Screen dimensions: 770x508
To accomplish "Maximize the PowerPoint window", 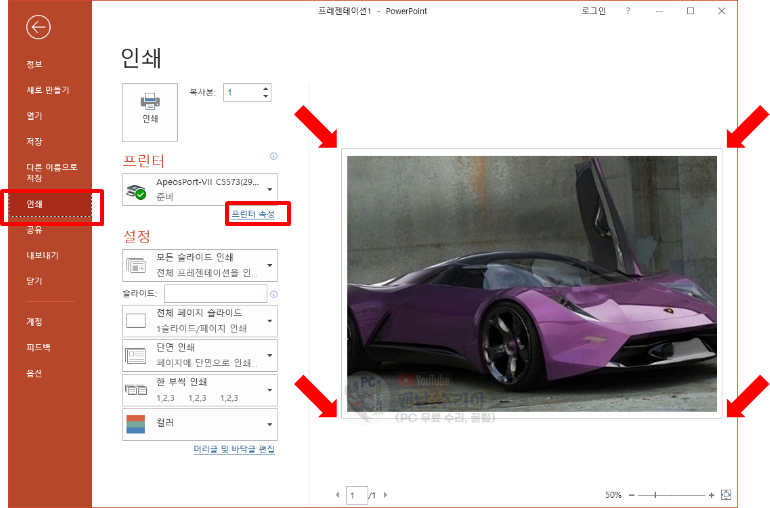I will [x=690, y=11].
